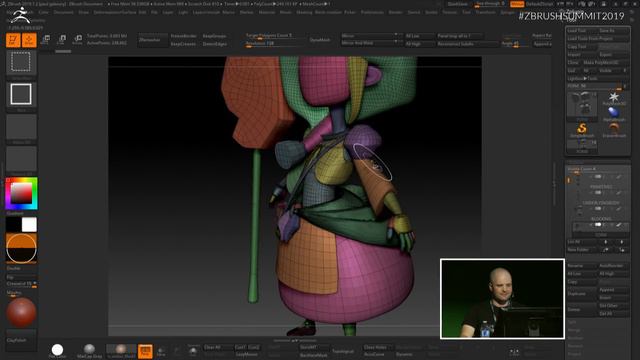The height and width of the screenshot is (360, 640).
Task: Activate the Rotate transform icon
Action: coord(77,40)
